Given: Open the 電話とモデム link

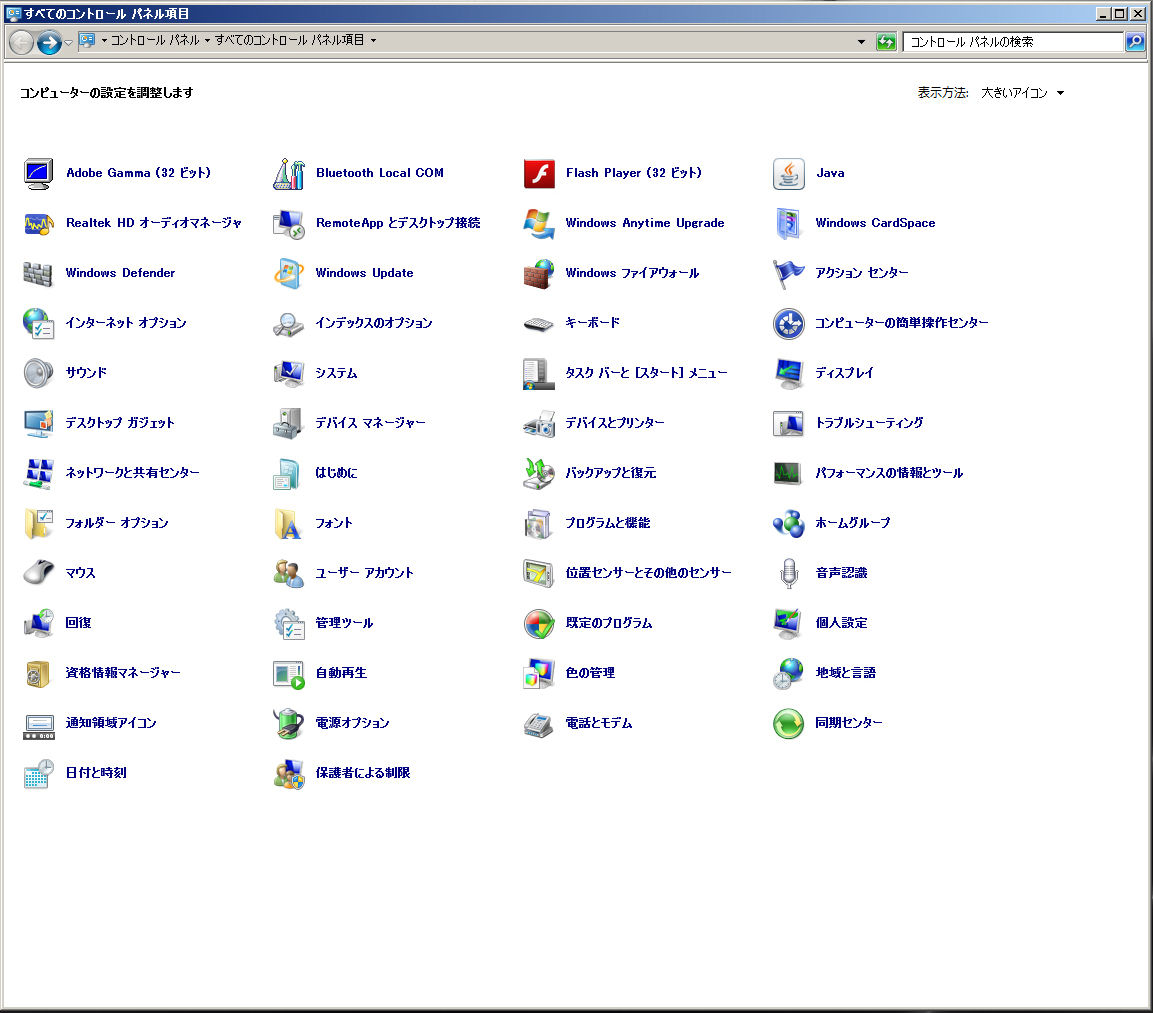Looking at the screenshot, I should pos(599,723).
